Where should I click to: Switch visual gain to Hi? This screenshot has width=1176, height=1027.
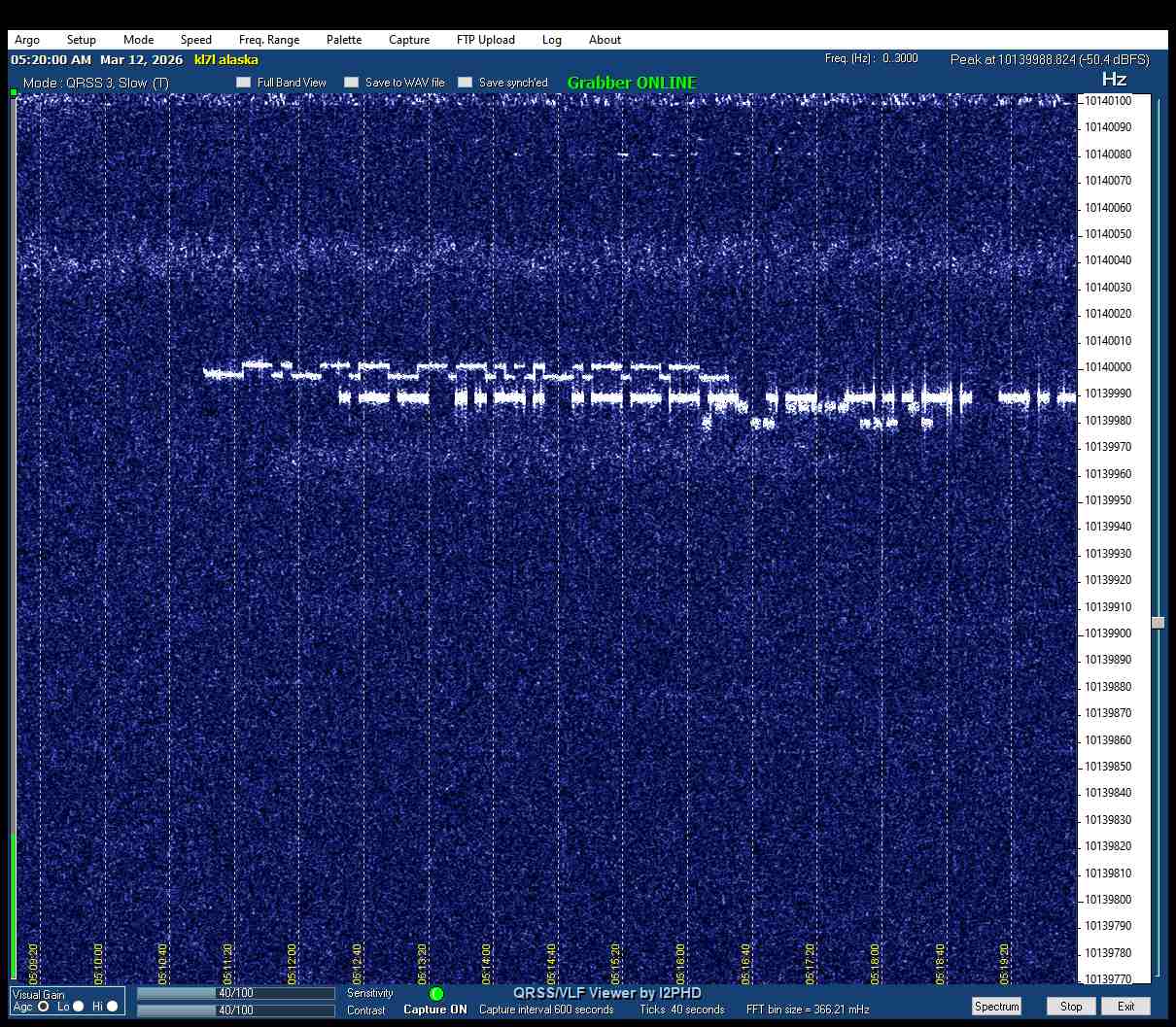113,1007
